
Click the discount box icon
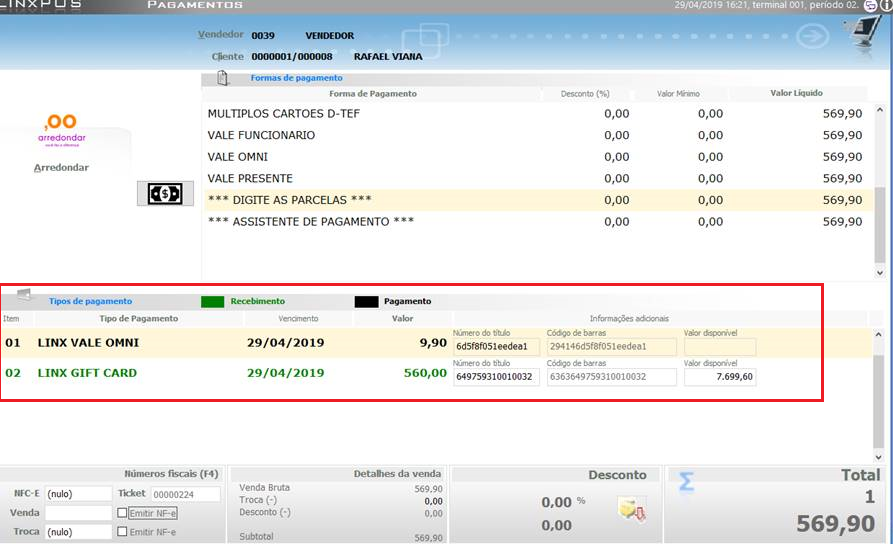[x=632, y=508]
